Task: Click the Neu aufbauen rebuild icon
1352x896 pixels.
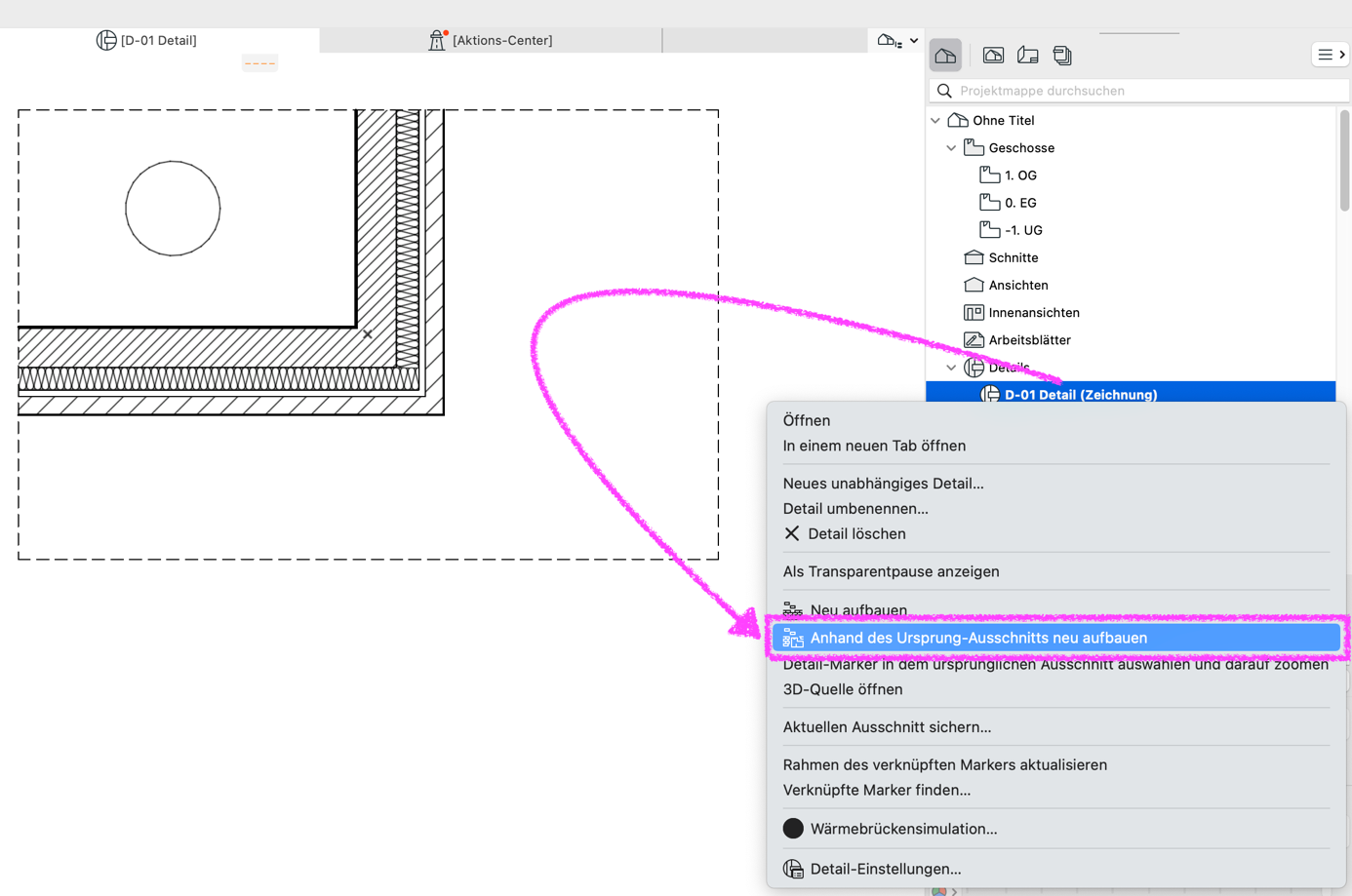Action: (x=793, y=610)
